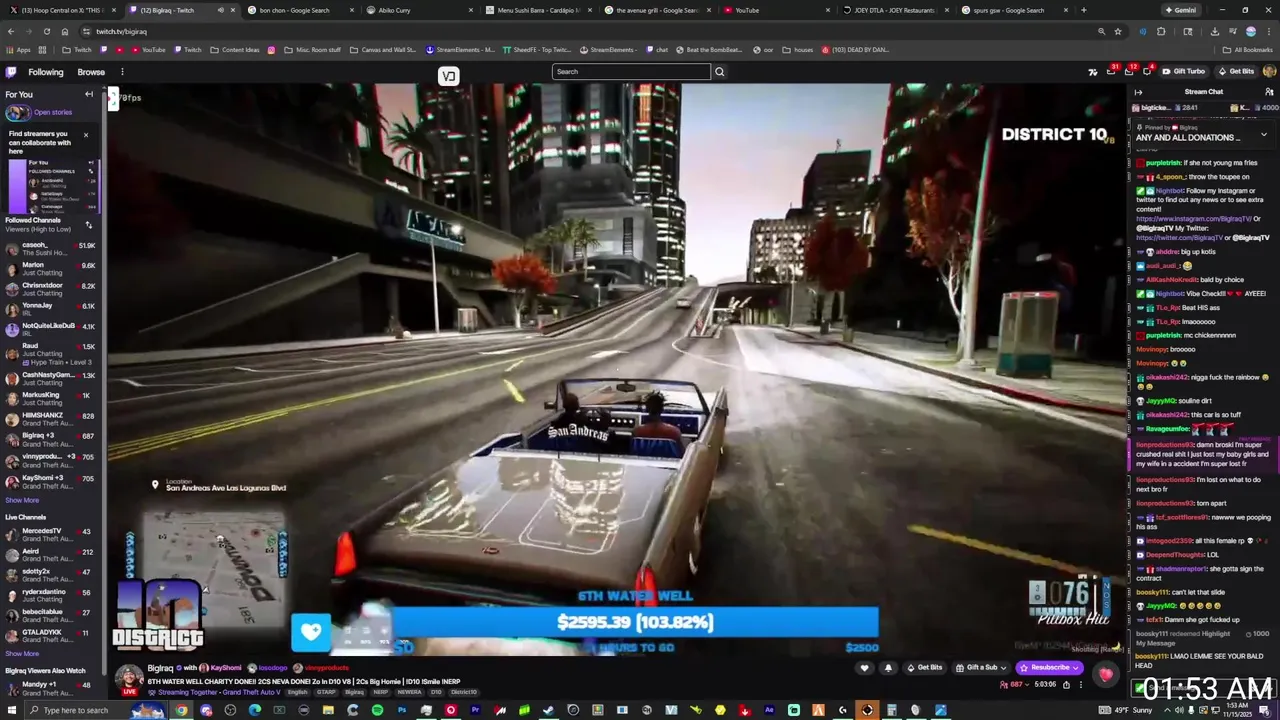Click Get Bits below the stream

[924, 668]
